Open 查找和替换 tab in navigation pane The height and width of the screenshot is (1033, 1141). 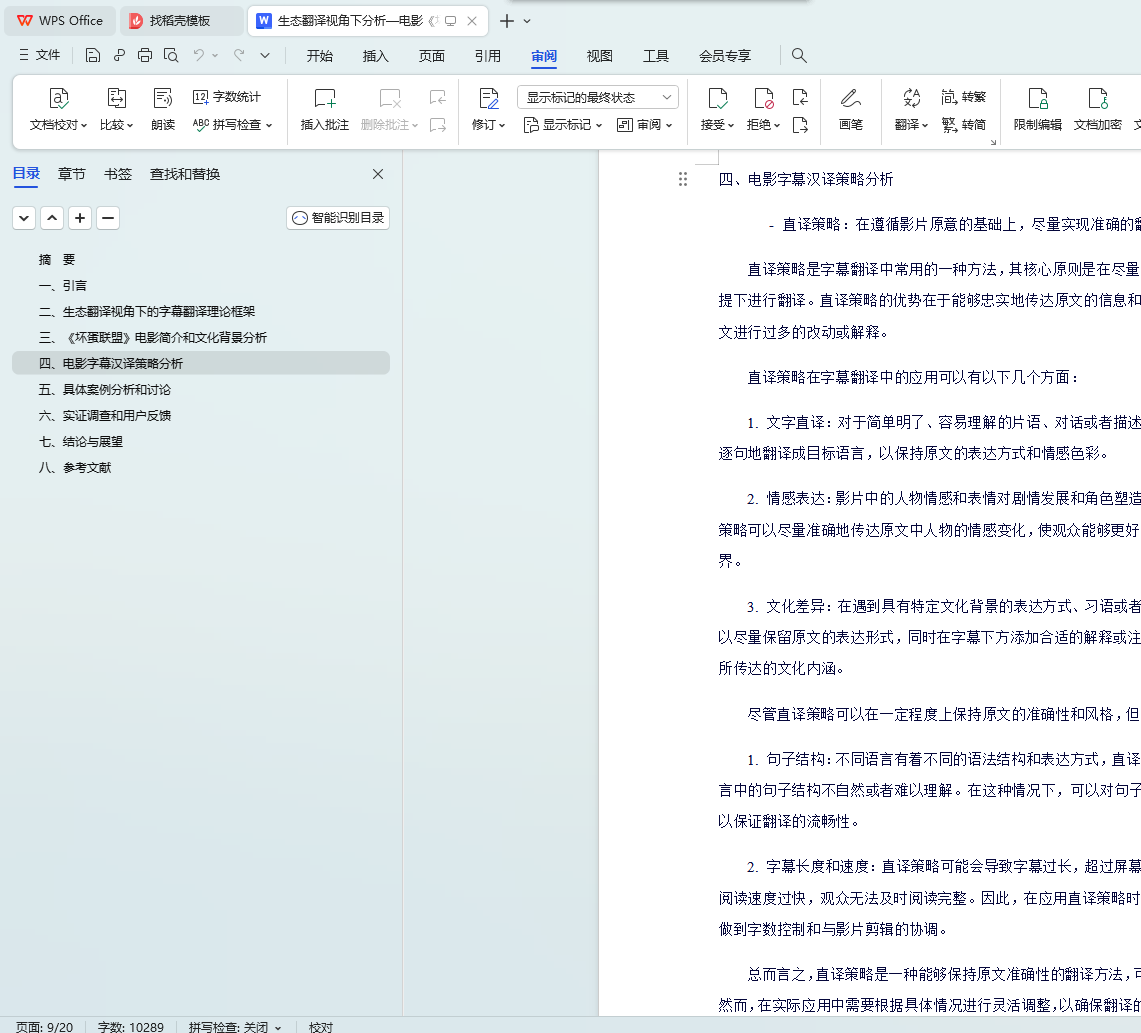(x=185, y=174)
